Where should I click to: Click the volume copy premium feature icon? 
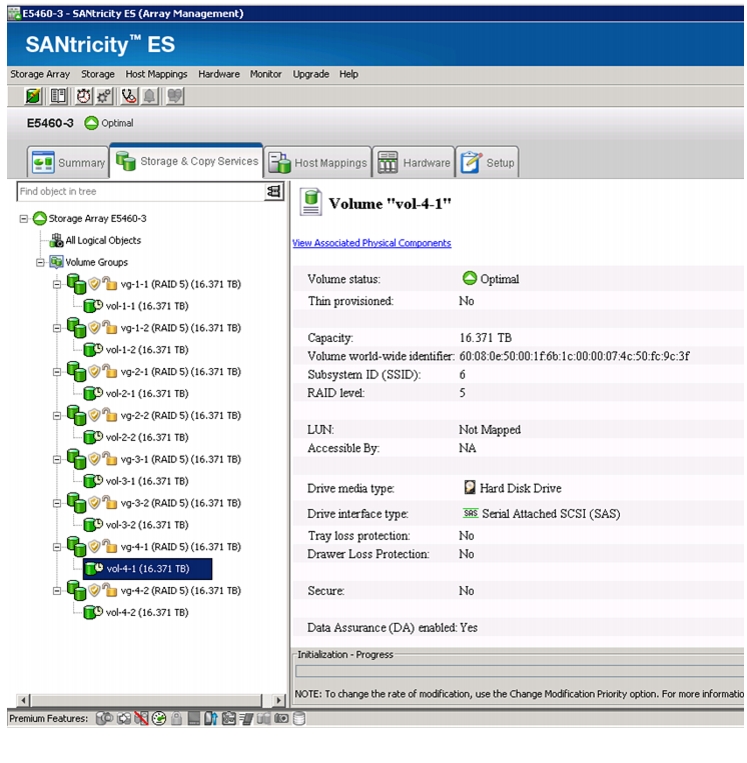click(124, 718)
